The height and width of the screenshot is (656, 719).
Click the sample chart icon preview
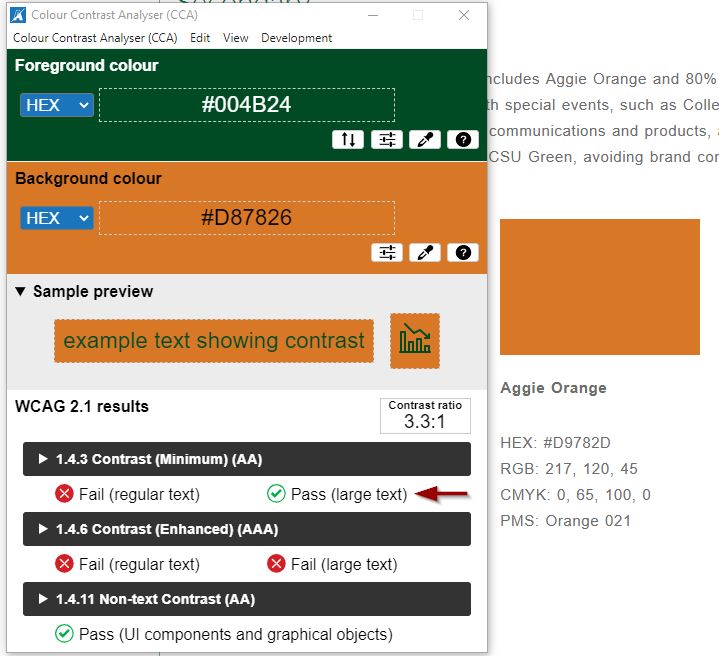[415, 341]
